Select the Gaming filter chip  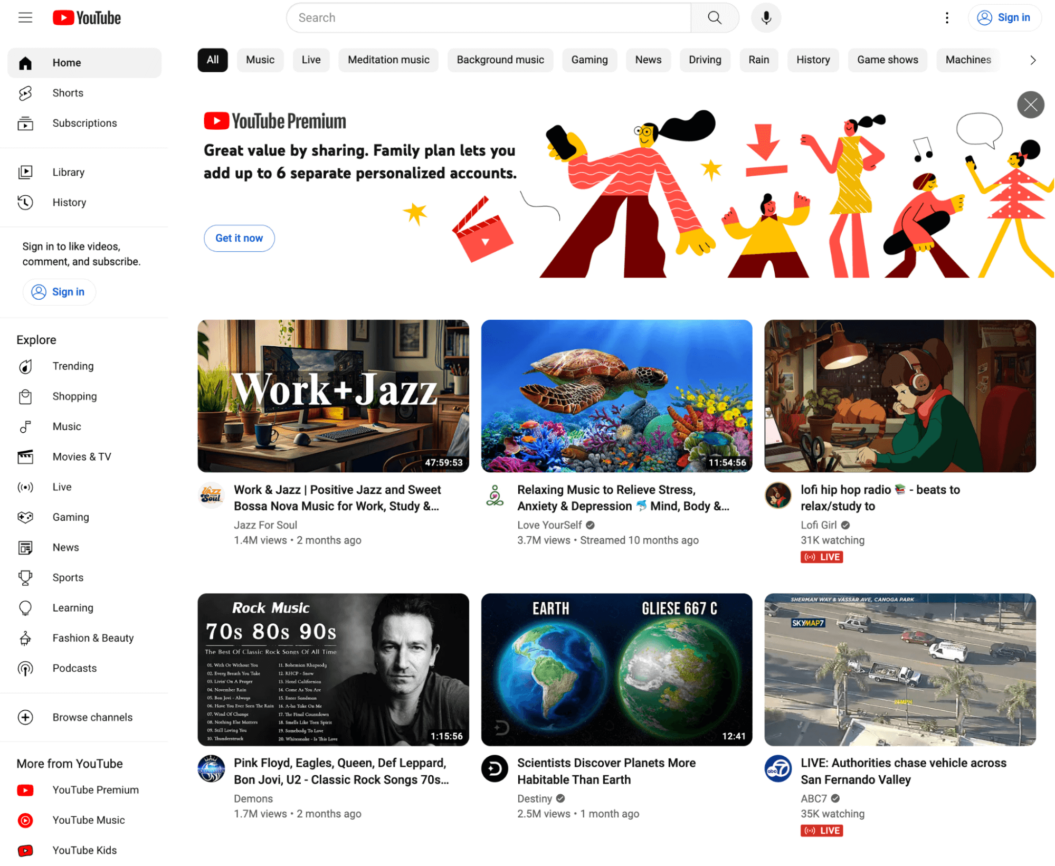589,60
